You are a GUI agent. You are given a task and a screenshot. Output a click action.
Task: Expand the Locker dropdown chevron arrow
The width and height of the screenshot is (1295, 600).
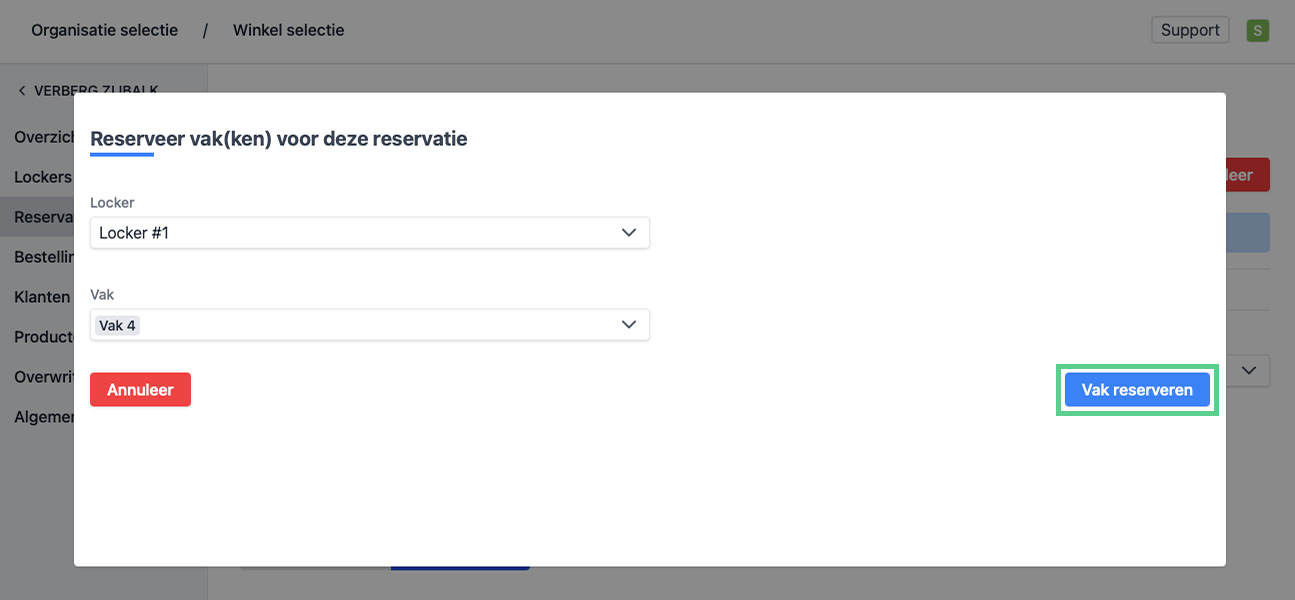(629, 233)
